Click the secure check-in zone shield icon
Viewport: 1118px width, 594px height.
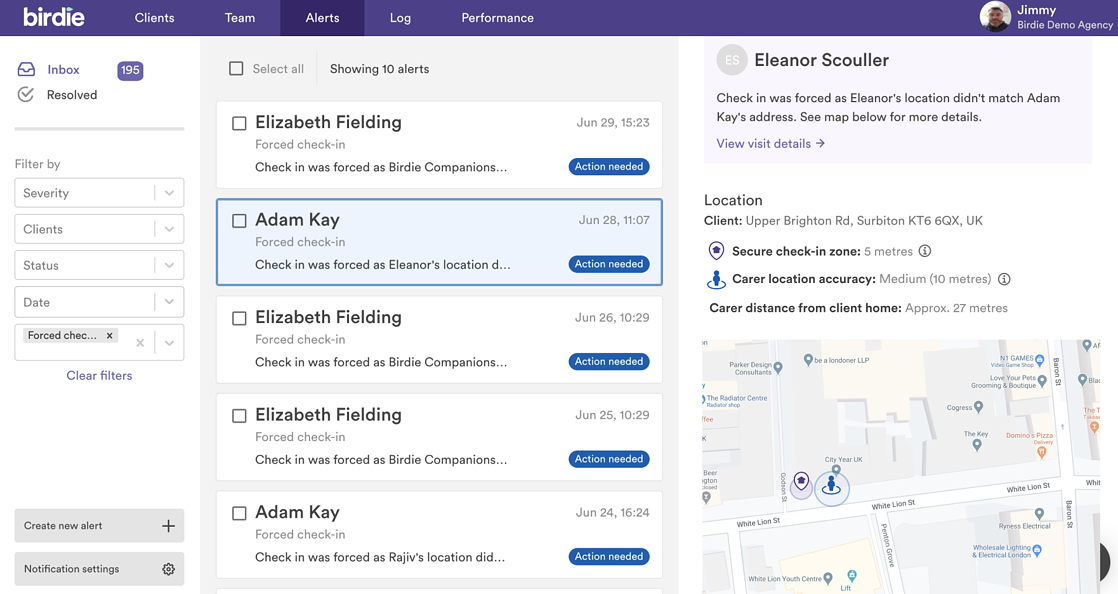716,251
